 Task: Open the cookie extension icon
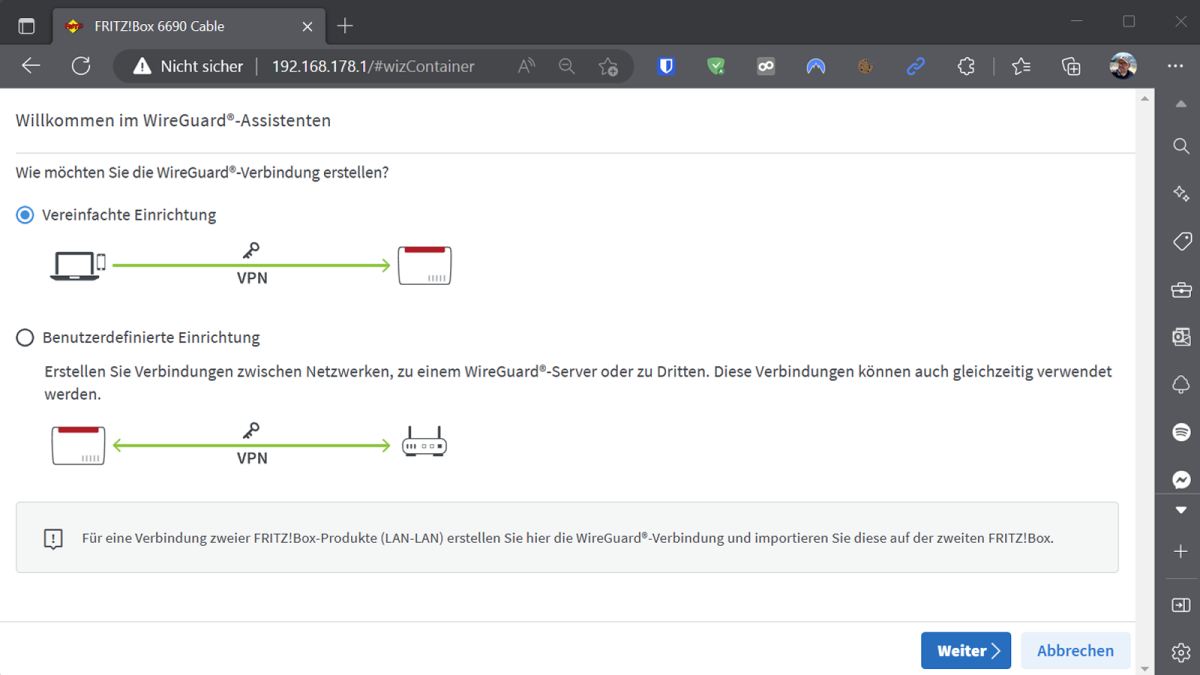coord(865,66)
